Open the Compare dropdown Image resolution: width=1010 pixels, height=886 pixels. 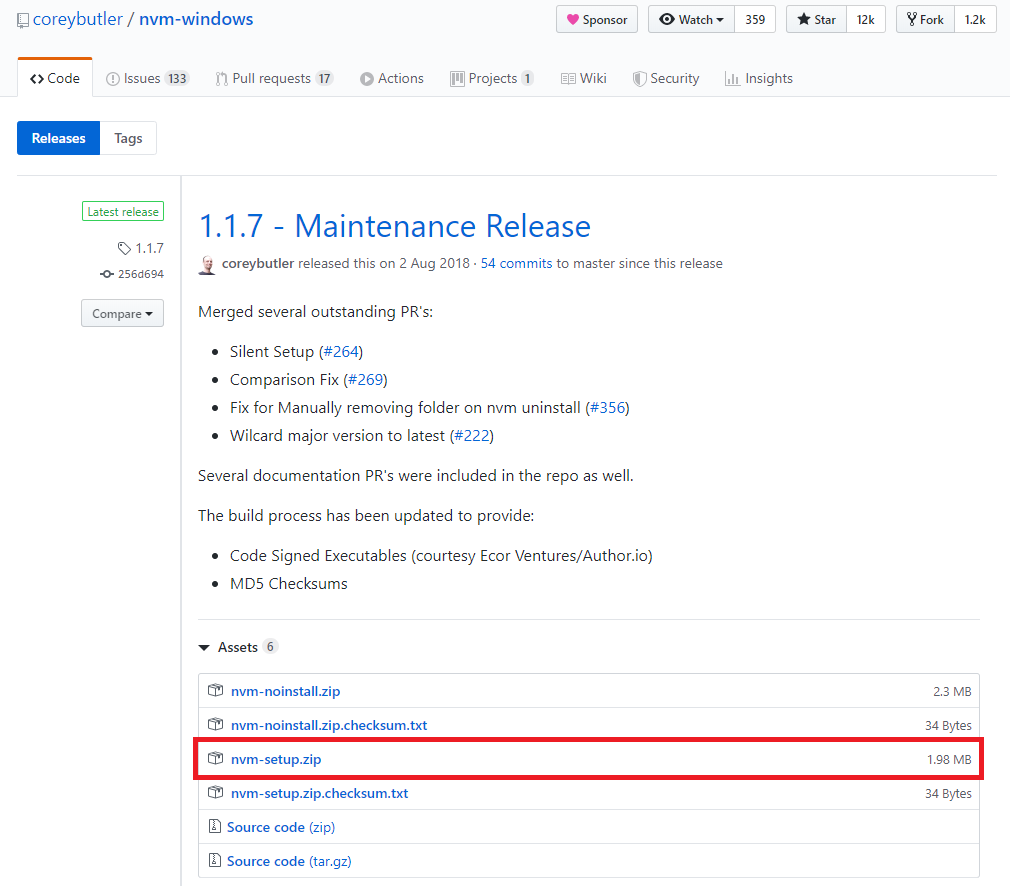tap(122, 313)
